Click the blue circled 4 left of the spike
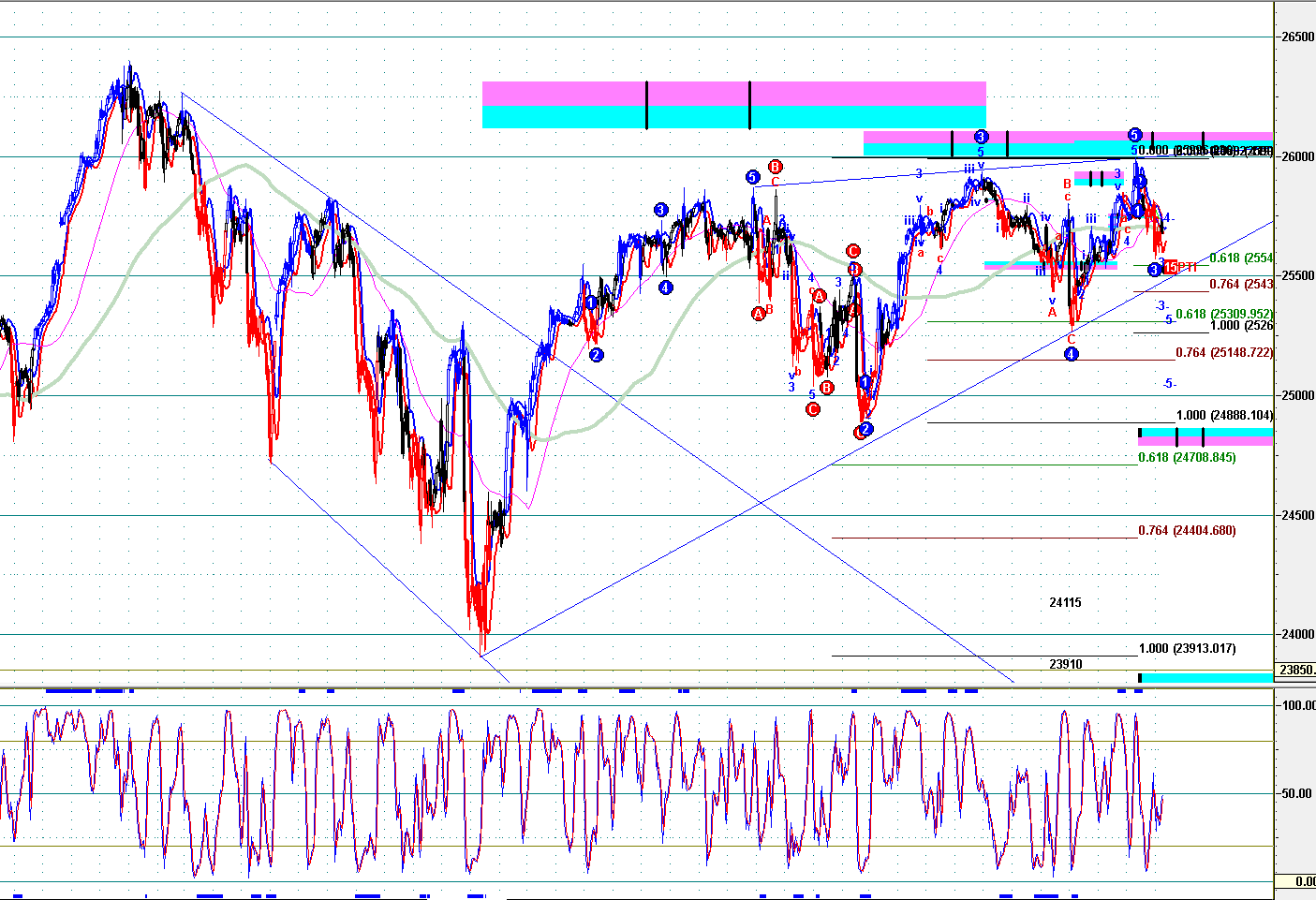This screenshot has height=900, width=1316. point(665,288)
